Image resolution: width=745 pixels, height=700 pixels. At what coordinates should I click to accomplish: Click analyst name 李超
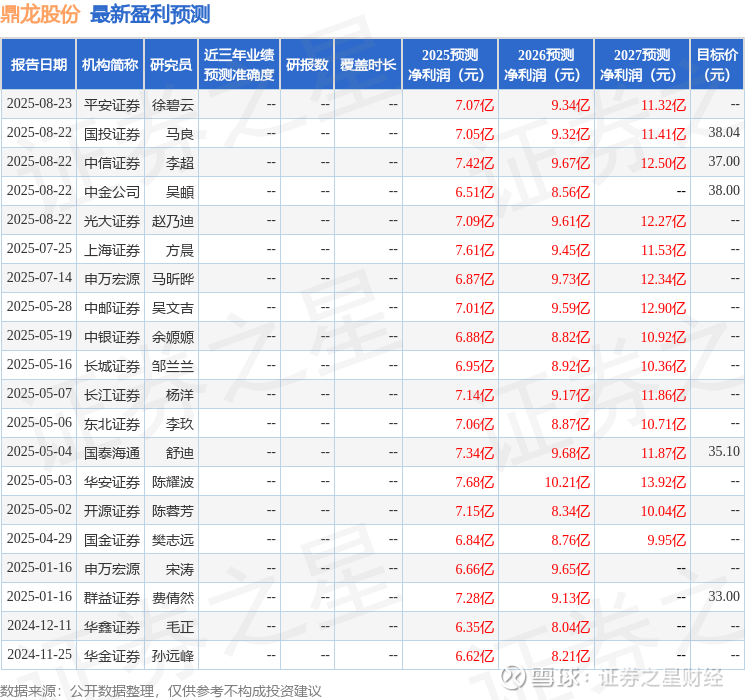coord(180,163)
